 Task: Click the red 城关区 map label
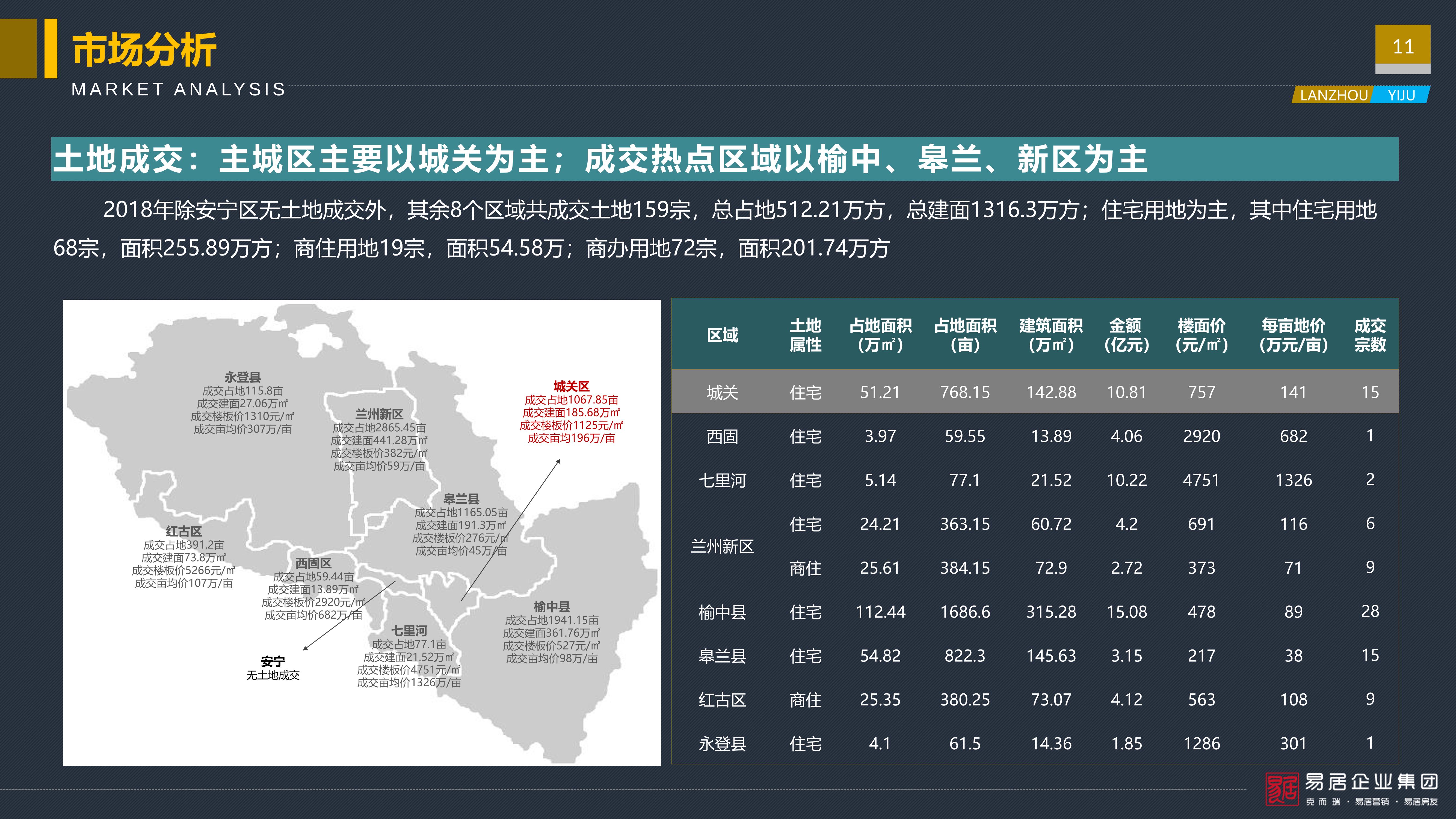coord(572,386)
